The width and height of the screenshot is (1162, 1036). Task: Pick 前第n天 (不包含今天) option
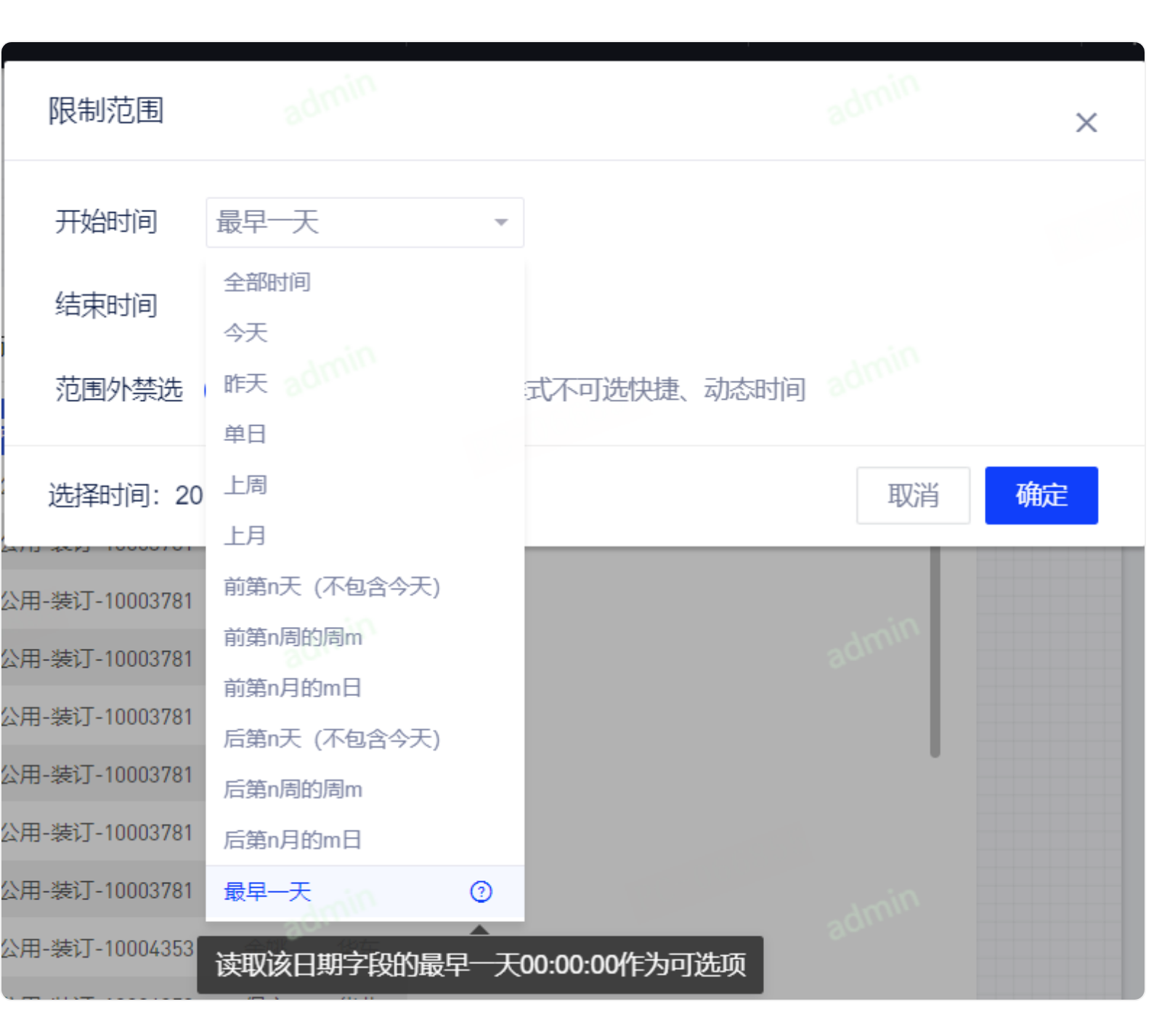[332, 586]
